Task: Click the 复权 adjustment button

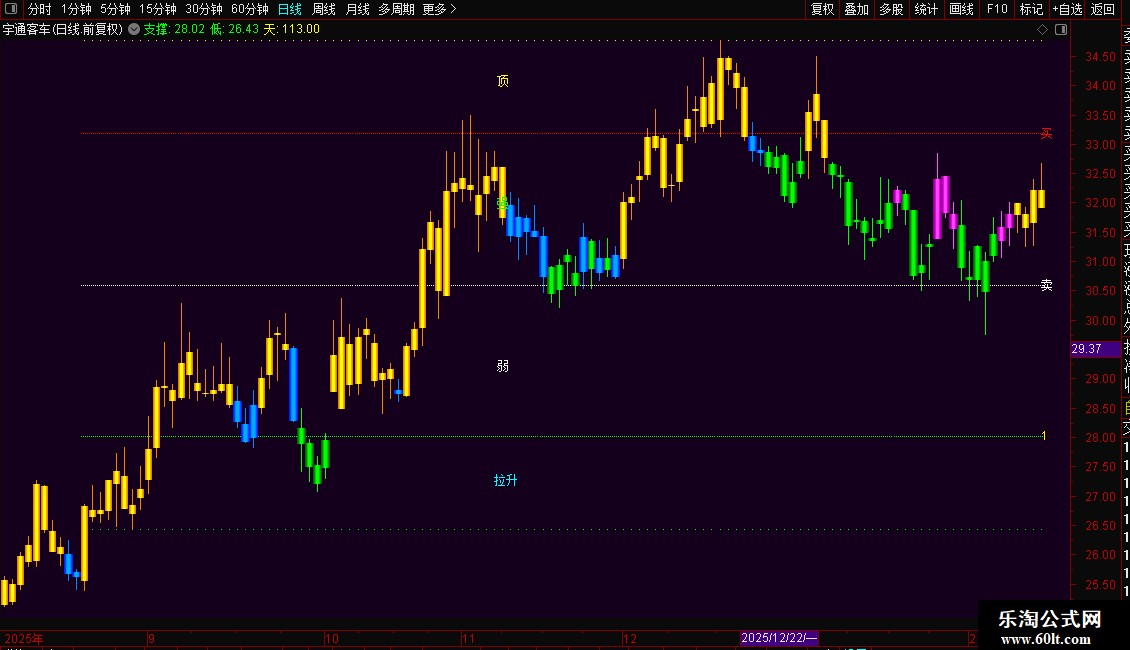Action: [822, 9]
